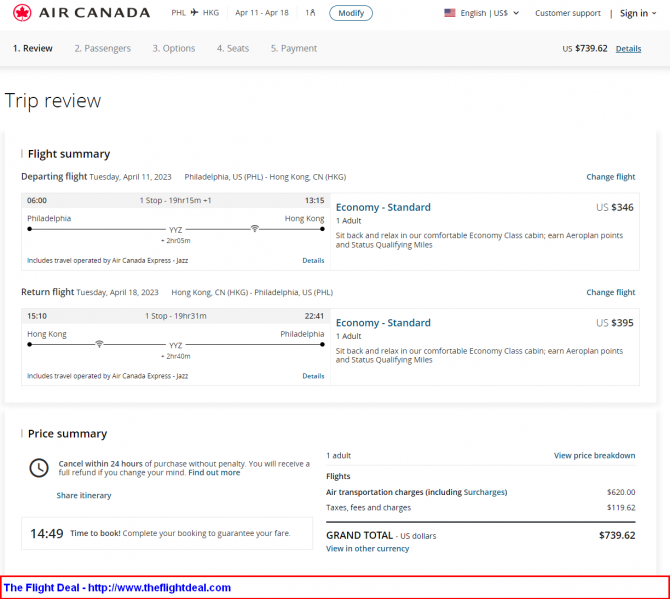This screenshot has height=599, width=670.
Task: Click the 1 Stop - 19hr15m +1 duration
Action: pyautogui.click(x=176, y=200)
